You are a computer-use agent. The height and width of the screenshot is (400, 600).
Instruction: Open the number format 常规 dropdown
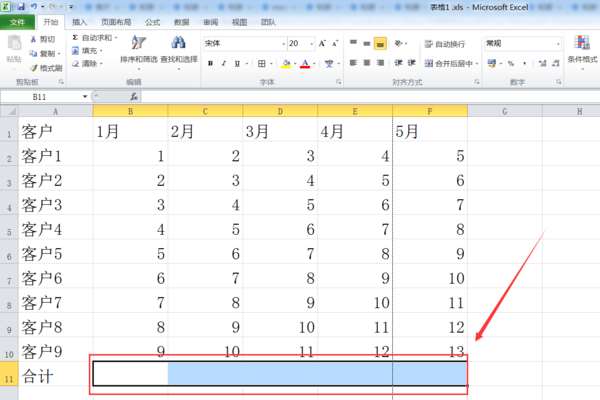click(x=558, y=44)
